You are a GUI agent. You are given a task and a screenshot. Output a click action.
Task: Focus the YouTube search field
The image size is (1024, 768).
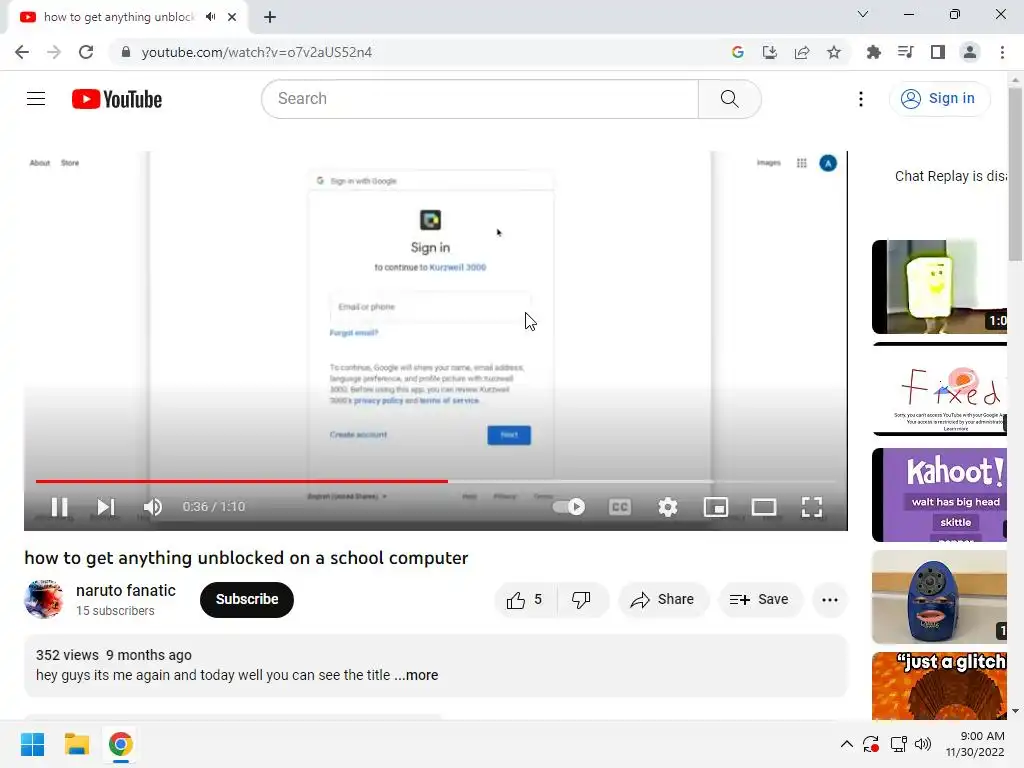click(480, 99)
